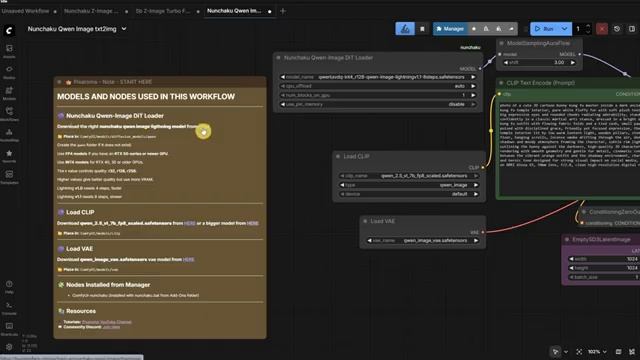The width and height of the screenshot is (640, 360).
Task: Click the second triangle icon right of Manager
Action: [x=499, y=29]
